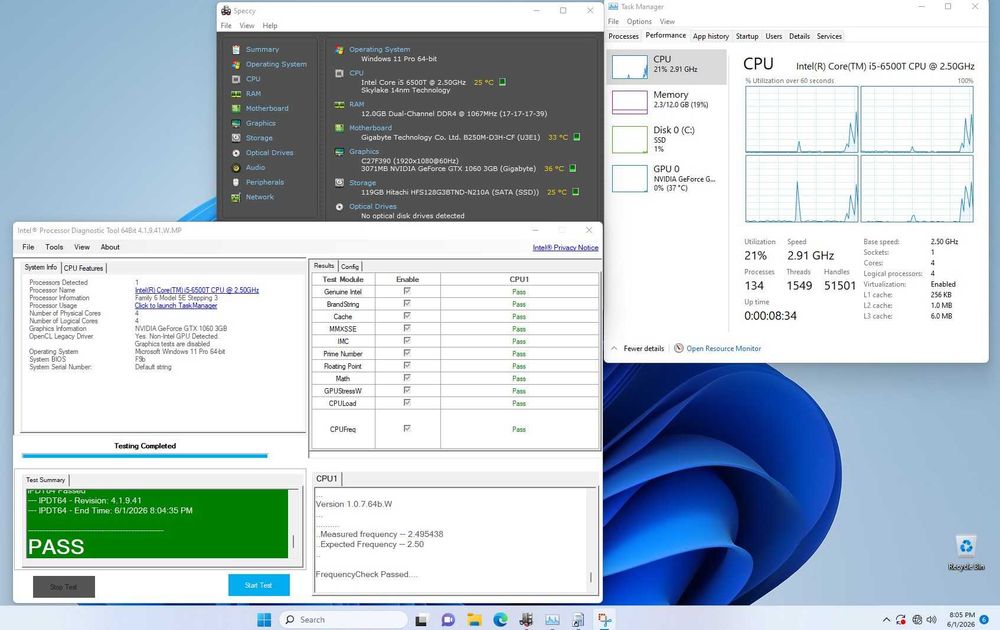Open the CPU chip icon in Speccy sidebar
Screen dimensions: 1000x630
[236, 79]
